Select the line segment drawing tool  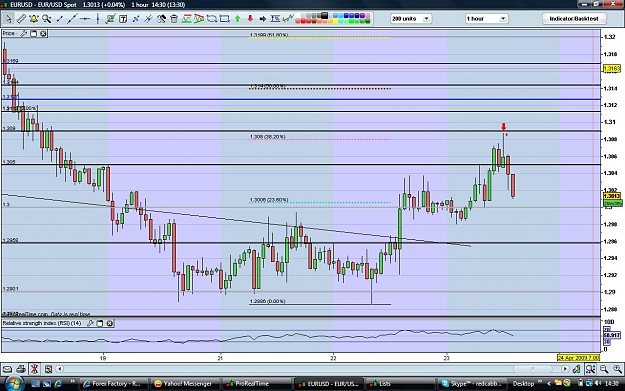(59, 19)
